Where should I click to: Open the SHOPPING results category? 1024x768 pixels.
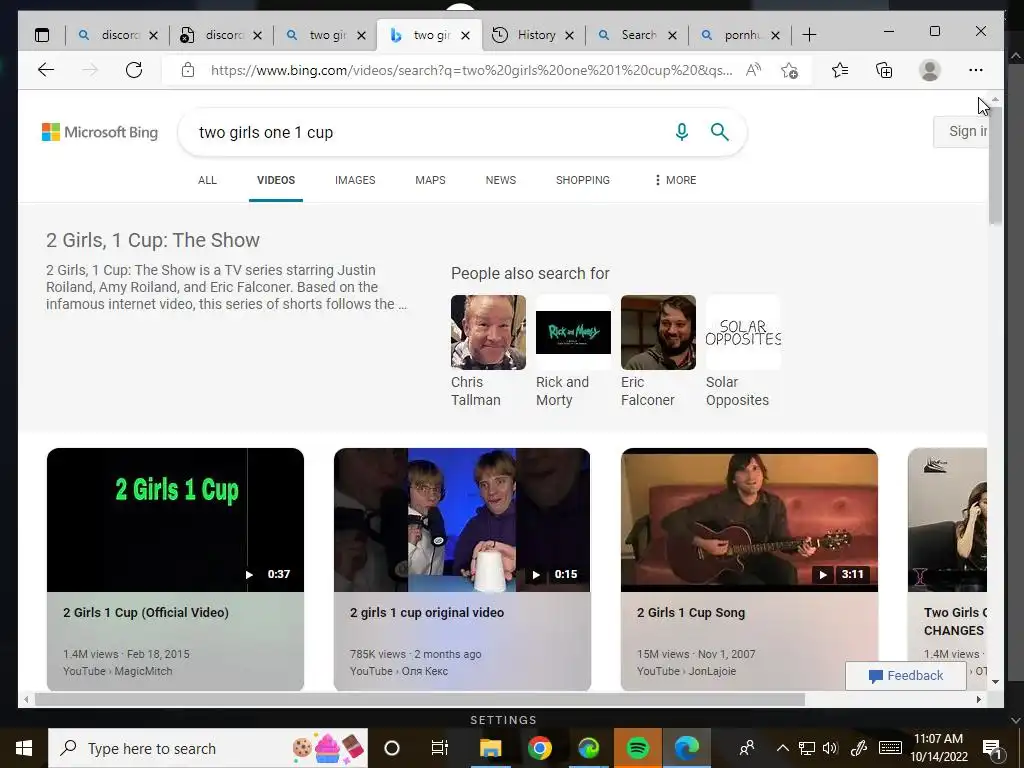[583, 180]
